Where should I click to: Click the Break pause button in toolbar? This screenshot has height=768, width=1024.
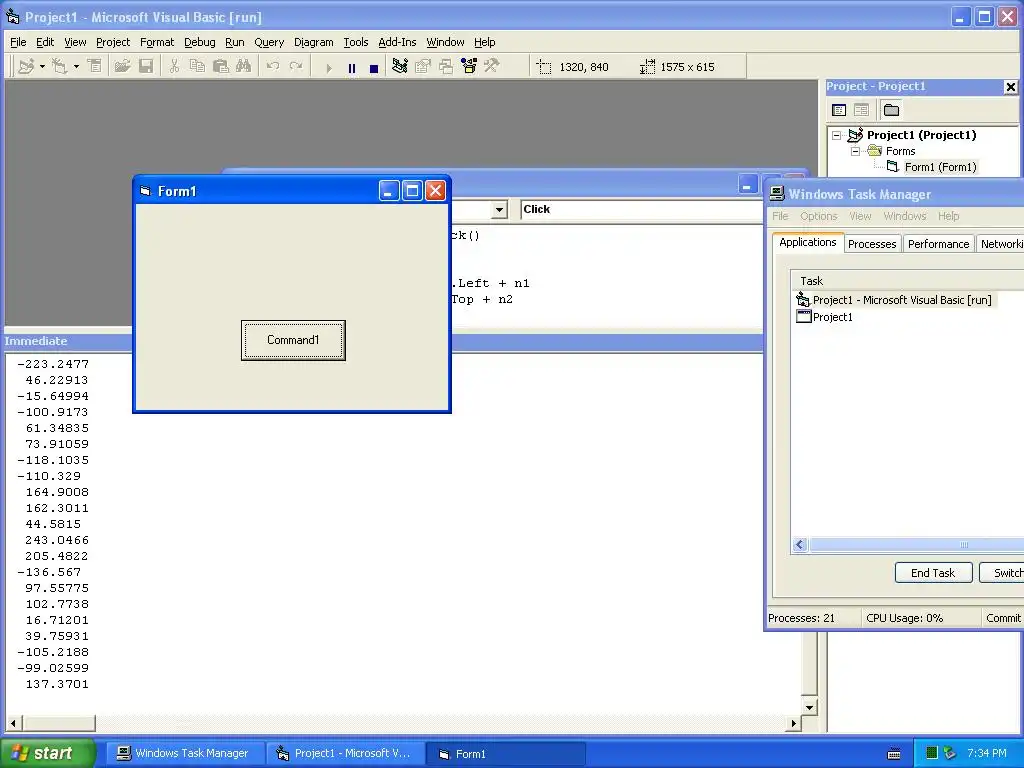click(352, 67)
